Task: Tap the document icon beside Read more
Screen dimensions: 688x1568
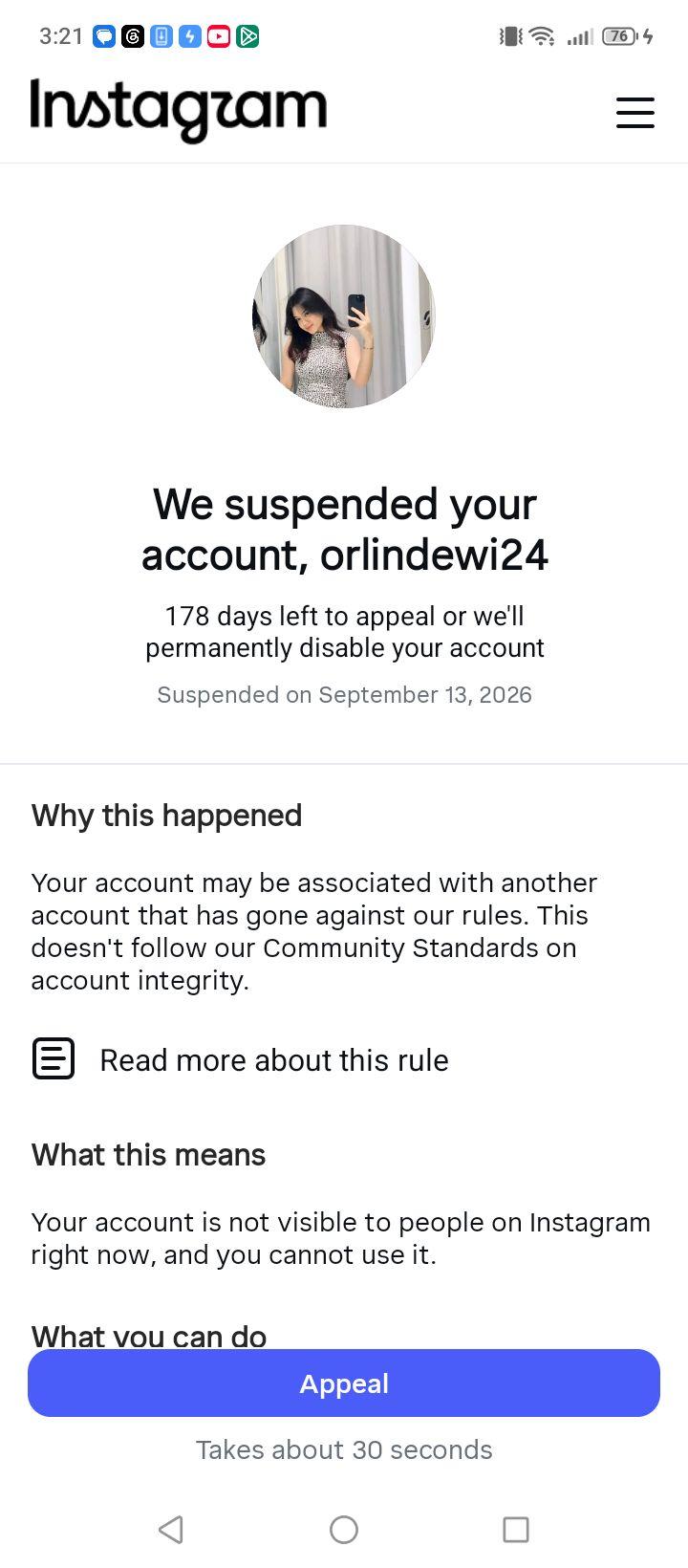Action: click(54, 1059)
